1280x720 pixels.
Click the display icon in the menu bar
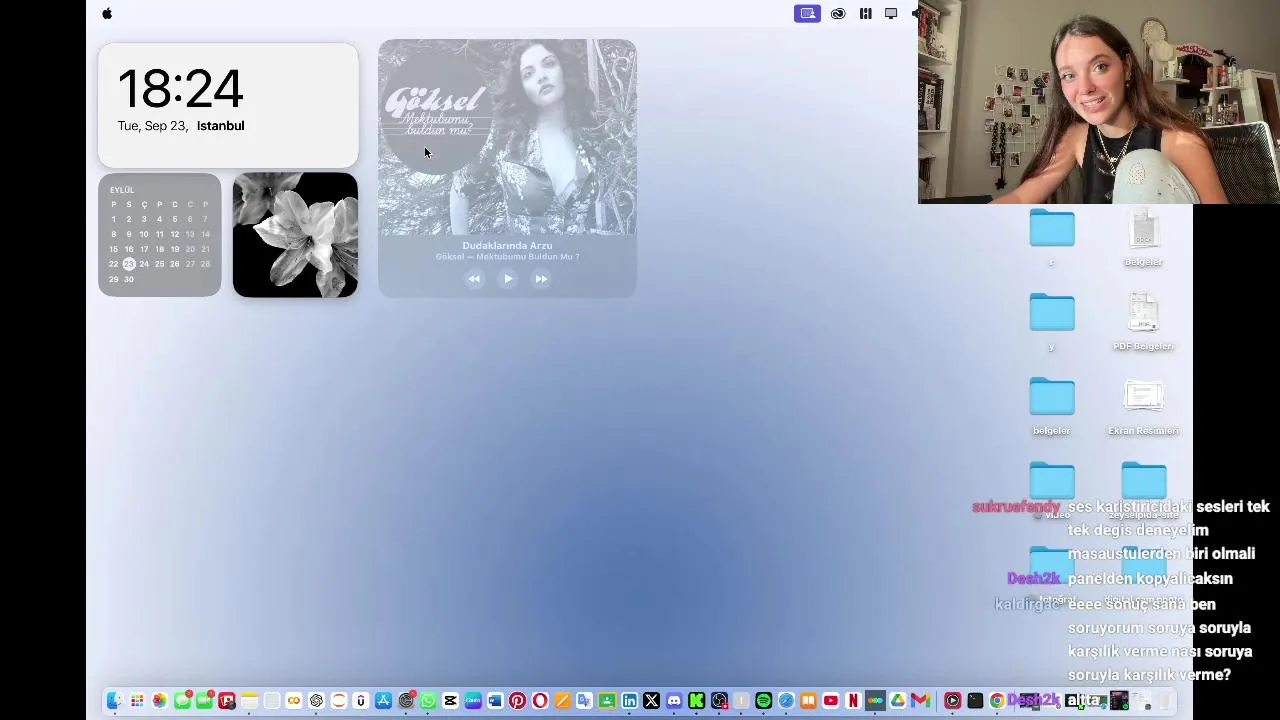[x=891, y=13]
